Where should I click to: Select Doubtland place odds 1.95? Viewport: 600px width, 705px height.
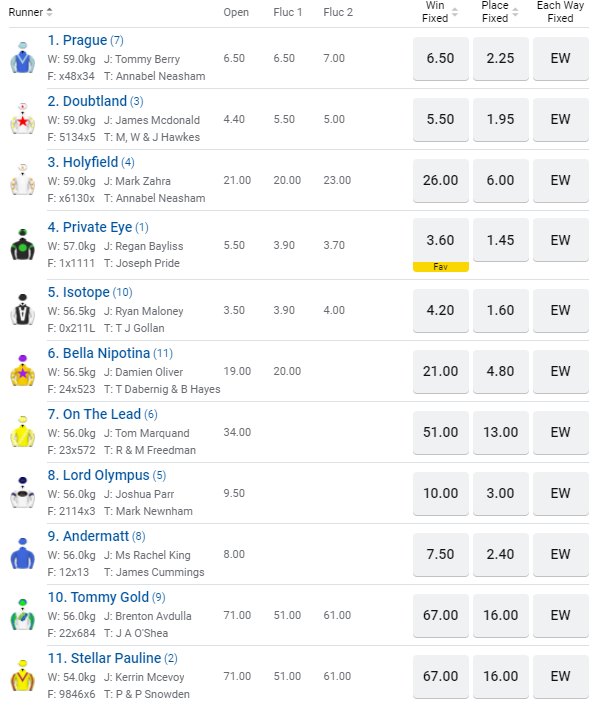tap(500, 119)
